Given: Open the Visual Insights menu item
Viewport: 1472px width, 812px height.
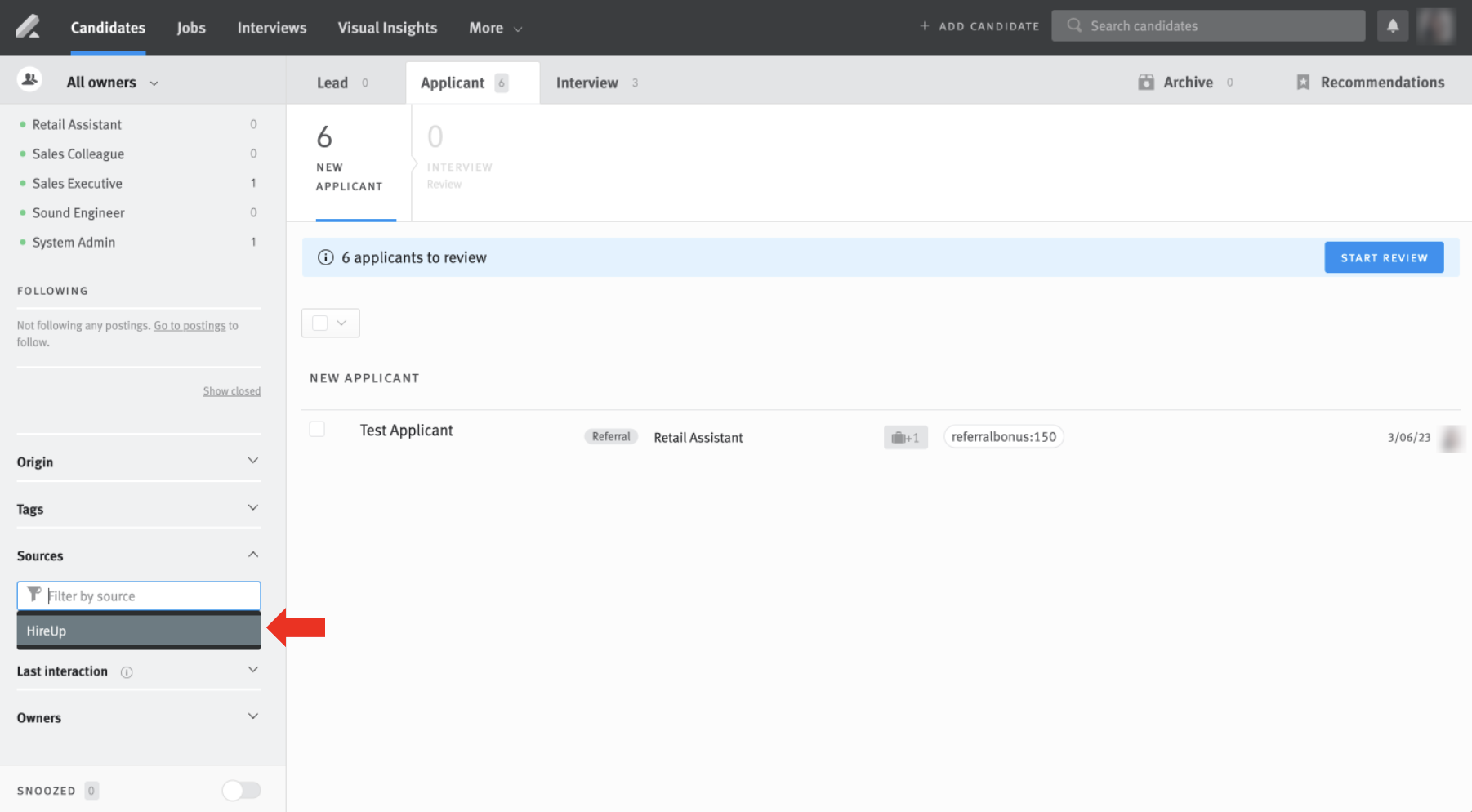Looking at the screenshot, I should [x=387, y=27].
